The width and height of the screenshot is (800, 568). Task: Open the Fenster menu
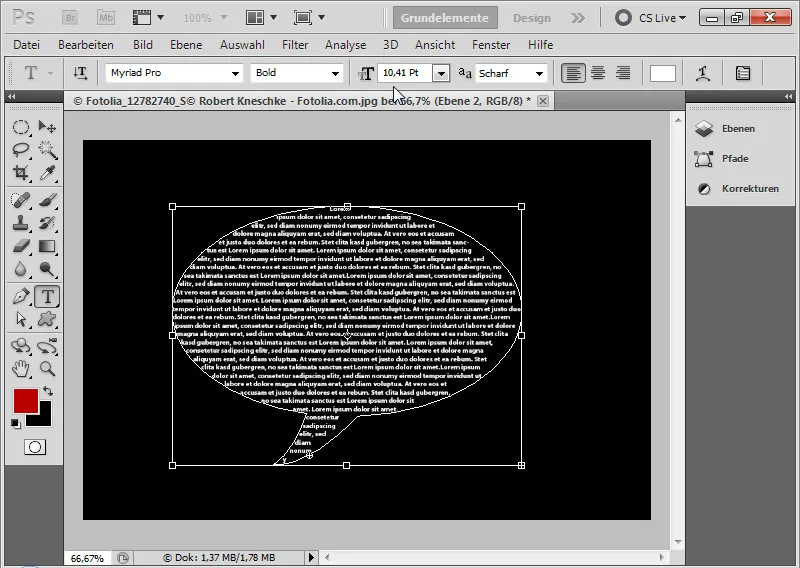click(x=491, y=45)
